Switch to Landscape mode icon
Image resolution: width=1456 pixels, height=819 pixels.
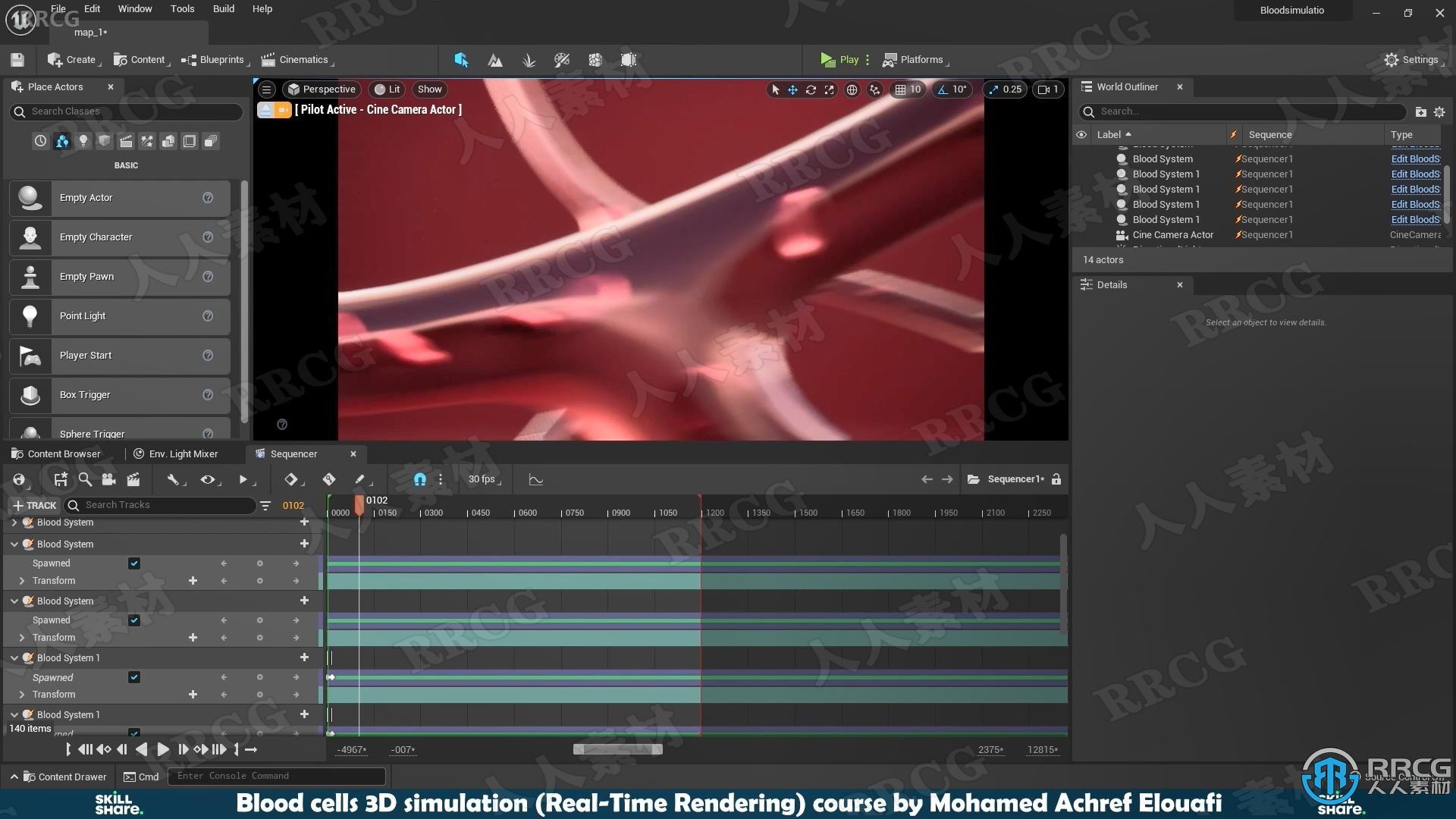[x=495, y=60]
